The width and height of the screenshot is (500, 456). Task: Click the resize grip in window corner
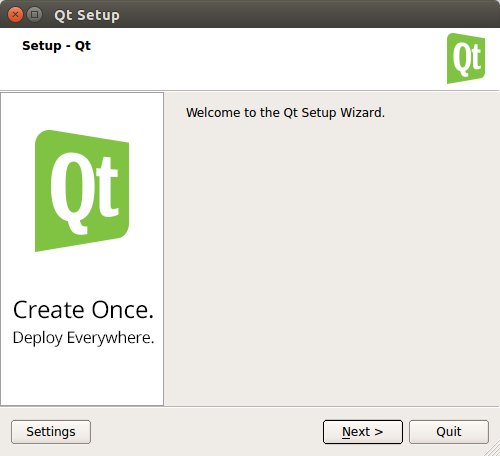494,450
